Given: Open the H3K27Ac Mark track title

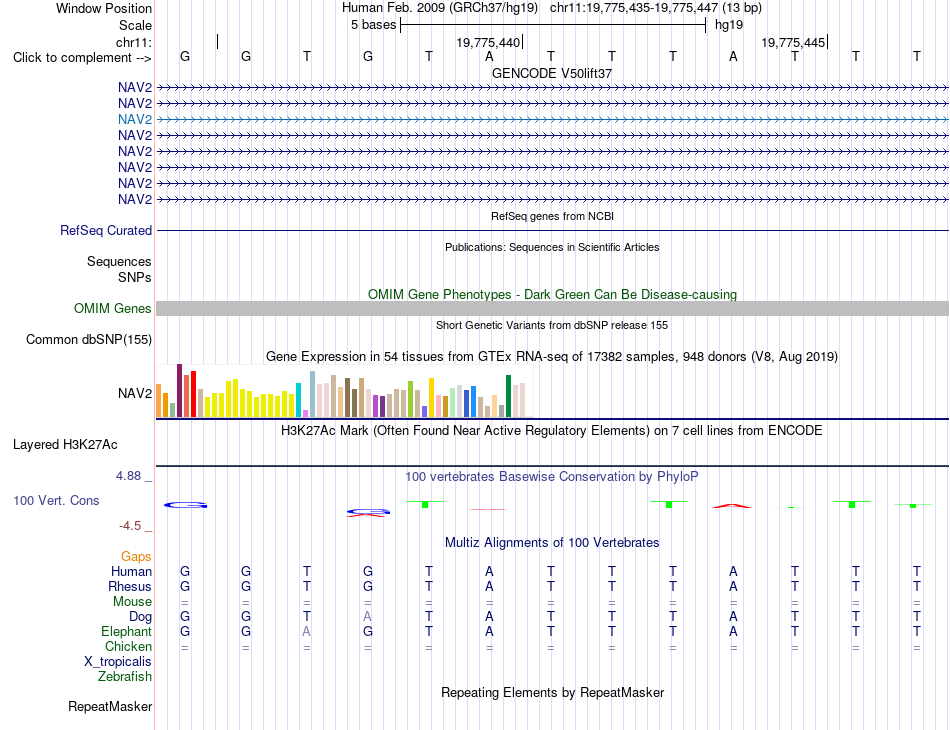Looking at the screenshot, I should point(552,431).
